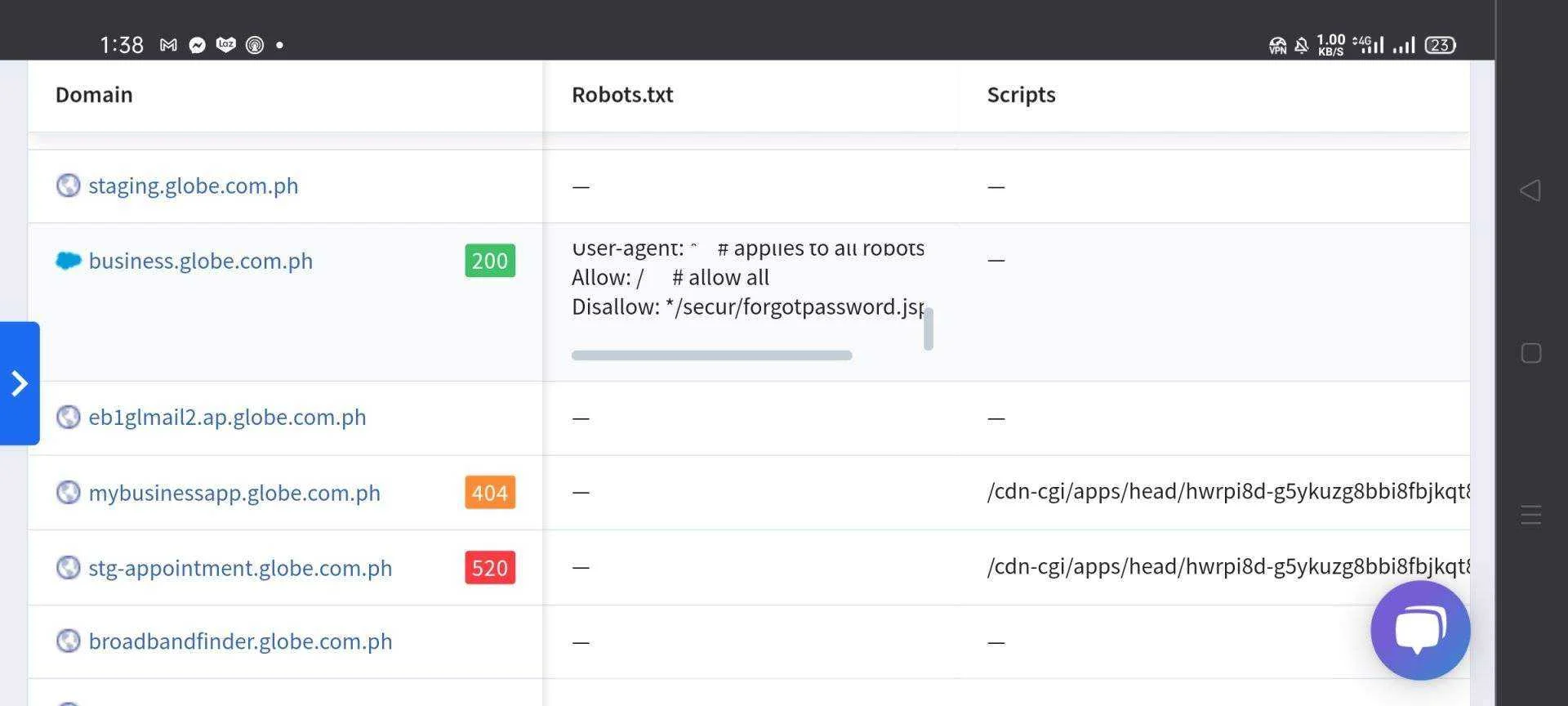Tap Gmail notification icon in status bar
Viewport: 1568px width, 706px height.
tap(168, 45)
